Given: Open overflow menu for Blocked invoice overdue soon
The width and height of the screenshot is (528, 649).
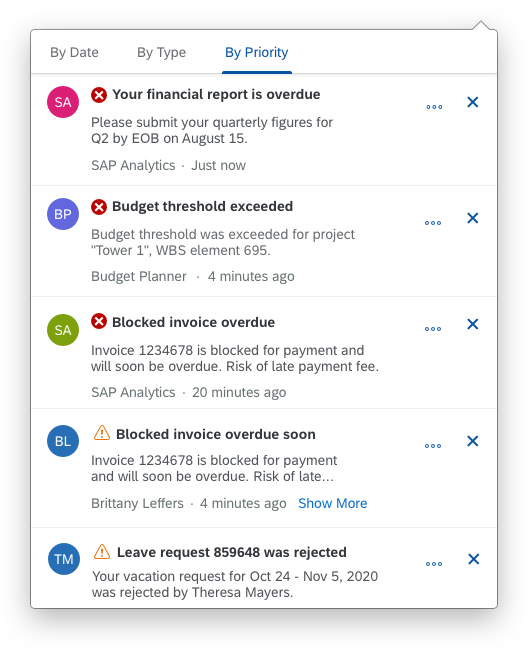Looking at the screenshot, I should click(x=433, y=446).
